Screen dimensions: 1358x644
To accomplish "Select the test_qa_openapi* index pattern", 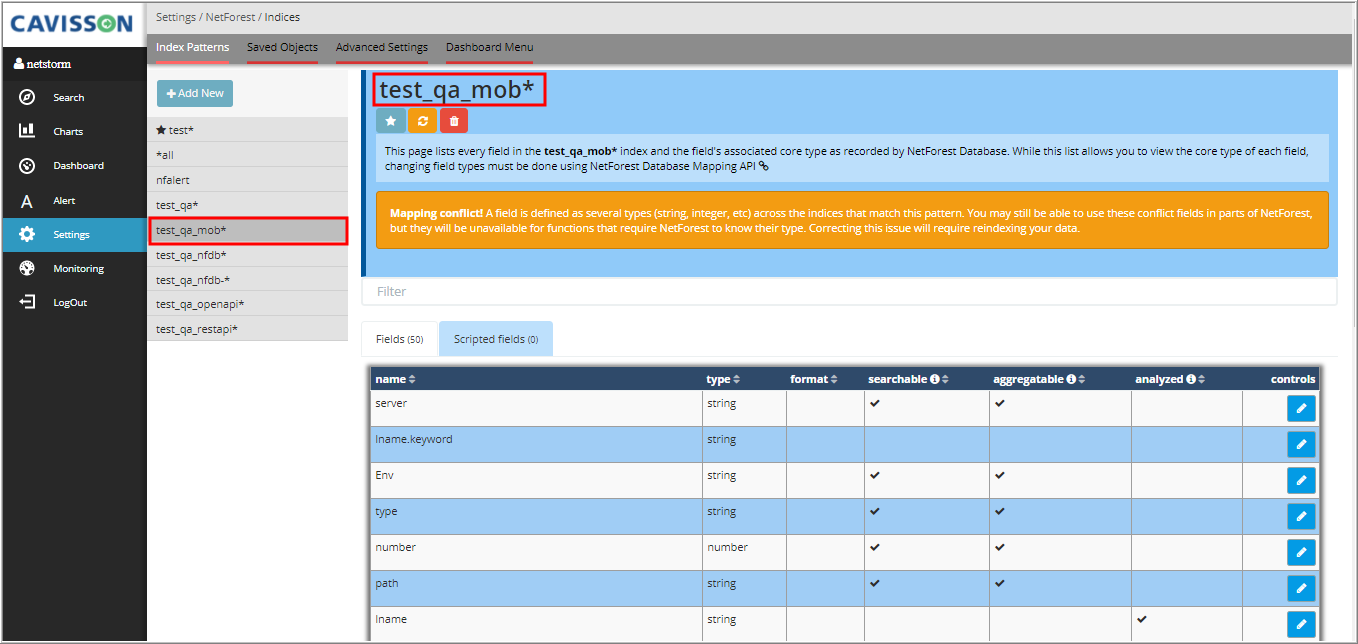I will click(248, 304).
